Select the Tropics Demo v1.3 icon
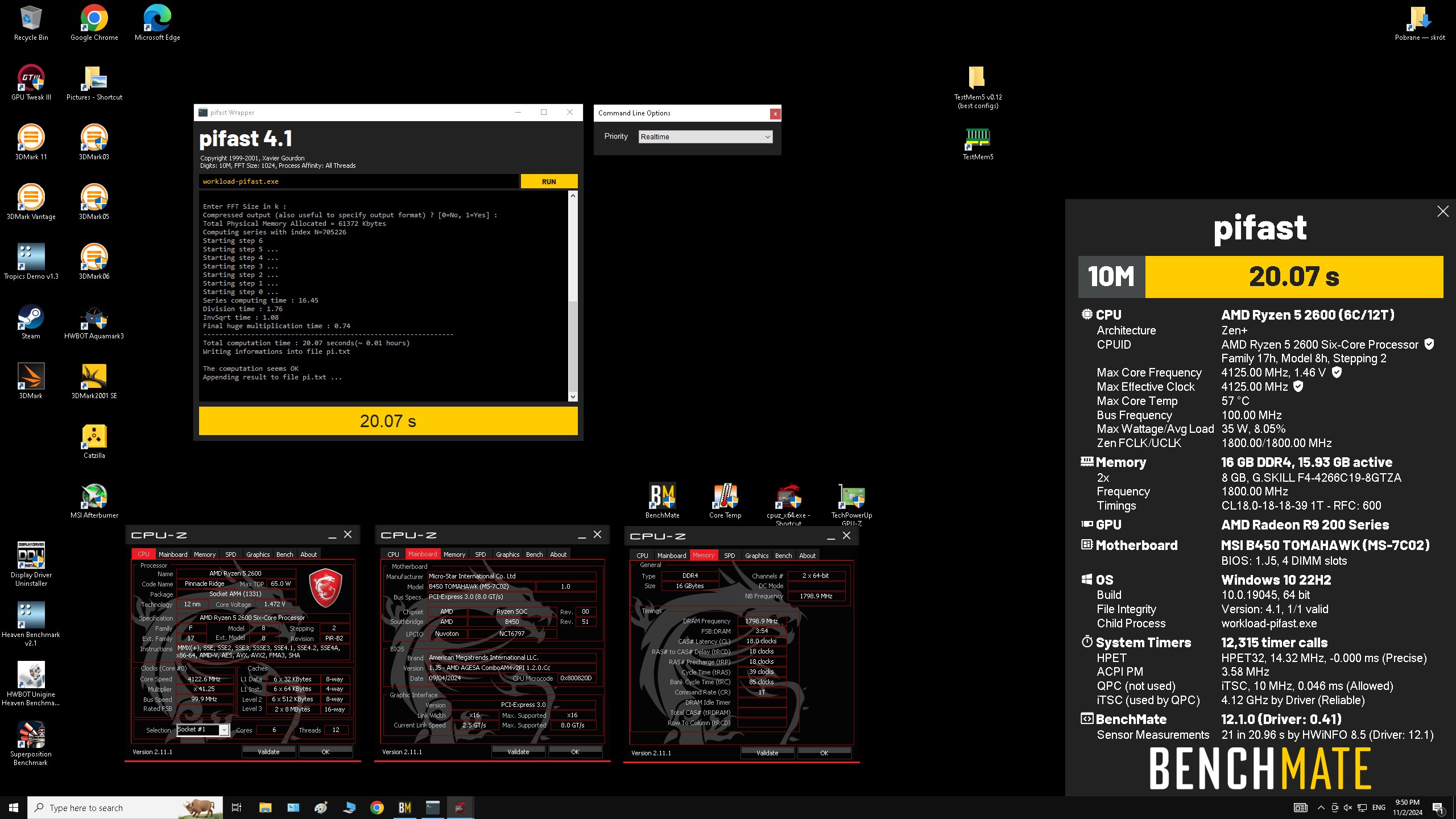Screen dimensions: 1456x819 click(31, 262)
